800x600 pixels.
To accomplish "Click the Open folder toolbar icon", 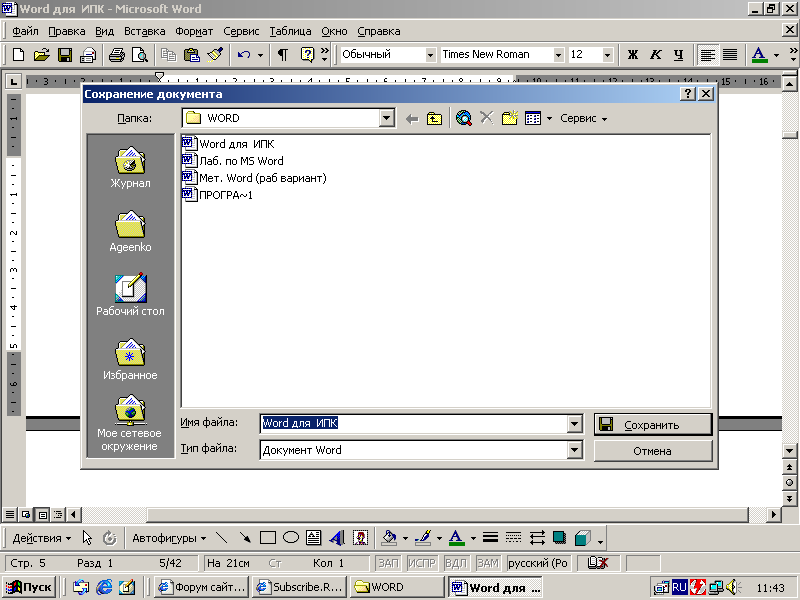I will coord(41,55).
